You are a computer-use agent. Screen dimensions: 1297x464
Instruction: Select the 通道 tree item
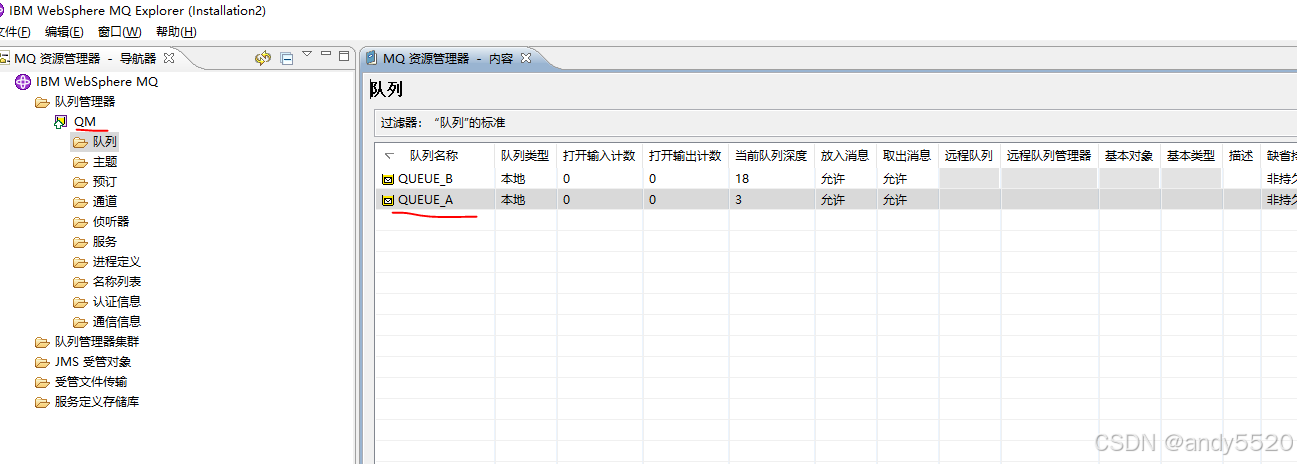[x=105, y=202]
